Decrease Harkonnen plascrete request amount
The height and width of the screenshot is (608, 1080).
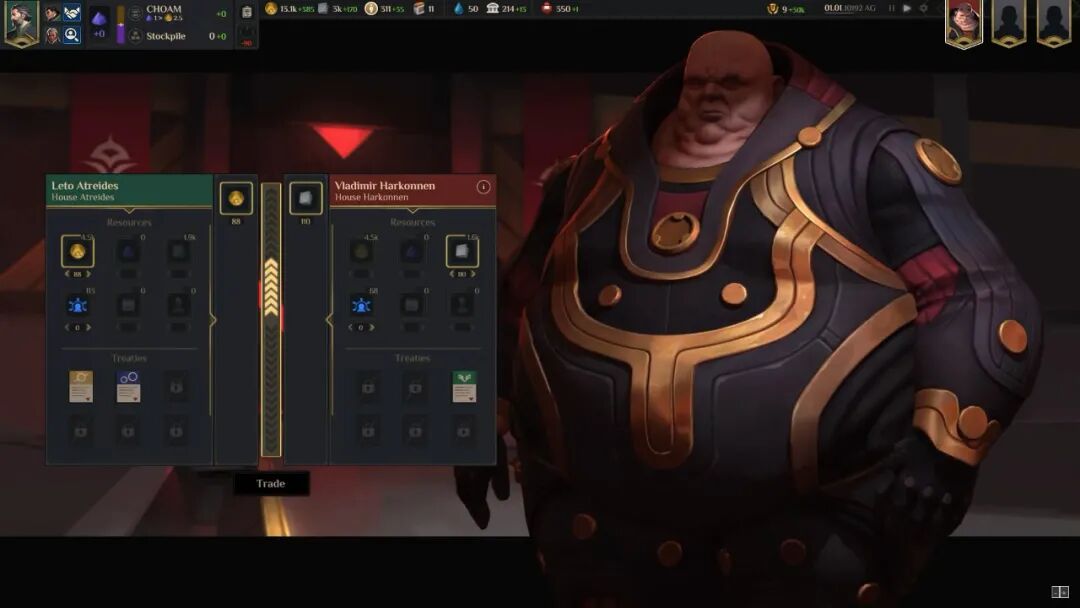tap(452, 274)
